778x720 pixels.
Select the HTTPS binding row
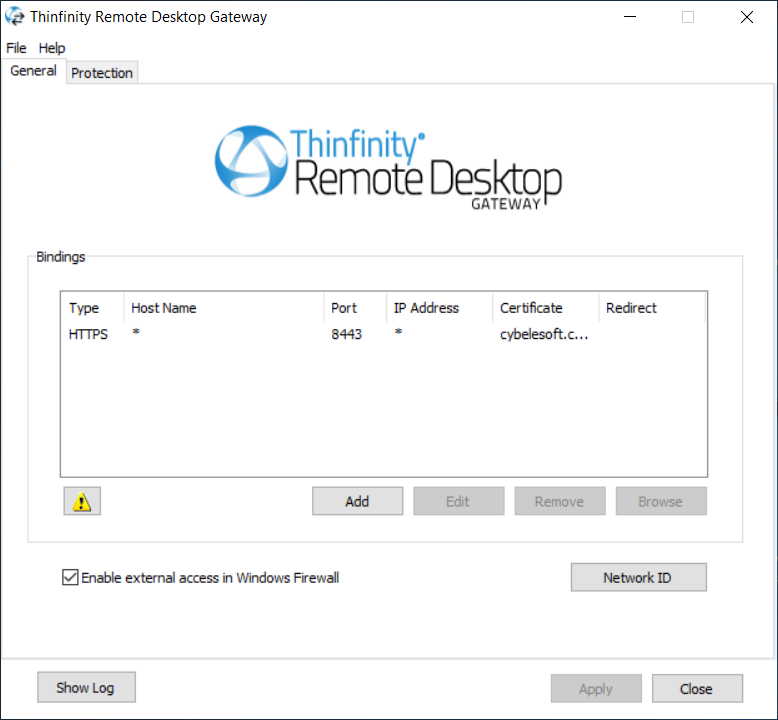pos(383,334)
